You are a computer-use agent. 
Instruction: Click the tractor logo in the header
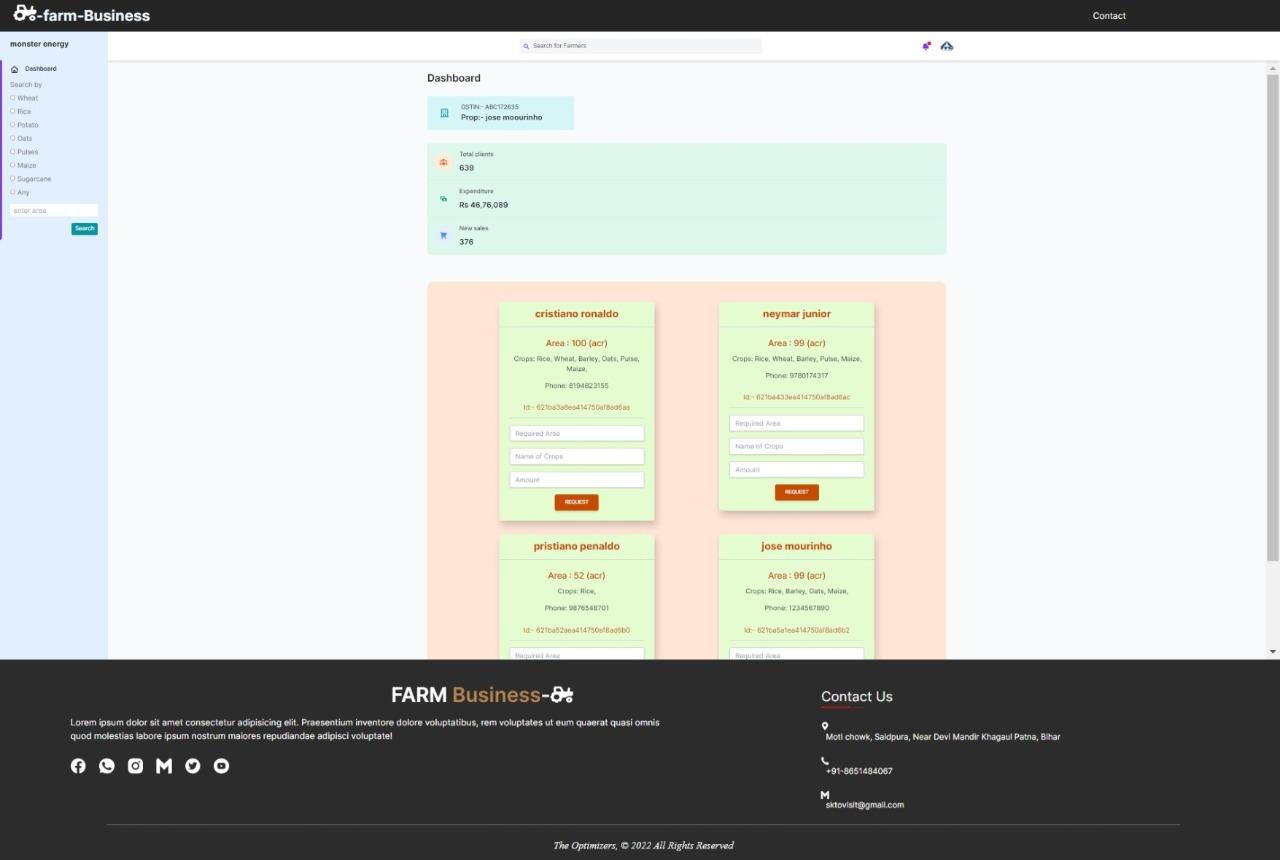pyautogui.click(x=25, y=14)
